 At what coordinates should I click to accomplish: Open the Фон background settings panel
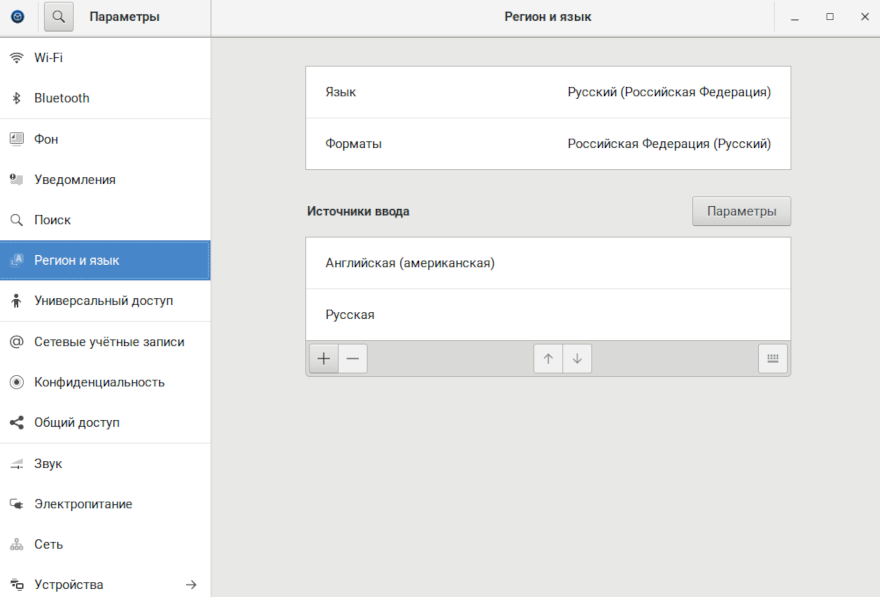pyautogui.click(x=46, y=139)
